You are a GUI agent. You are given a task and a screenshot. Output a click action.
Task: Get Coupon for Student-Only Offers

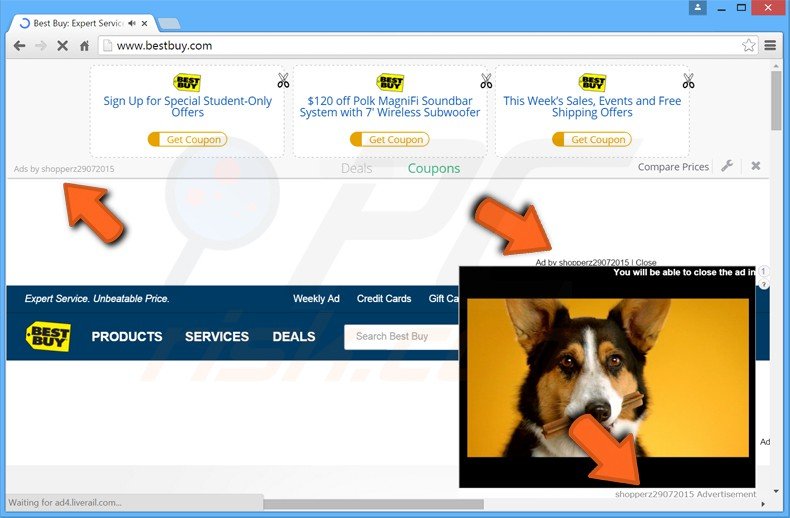(187, 140)
